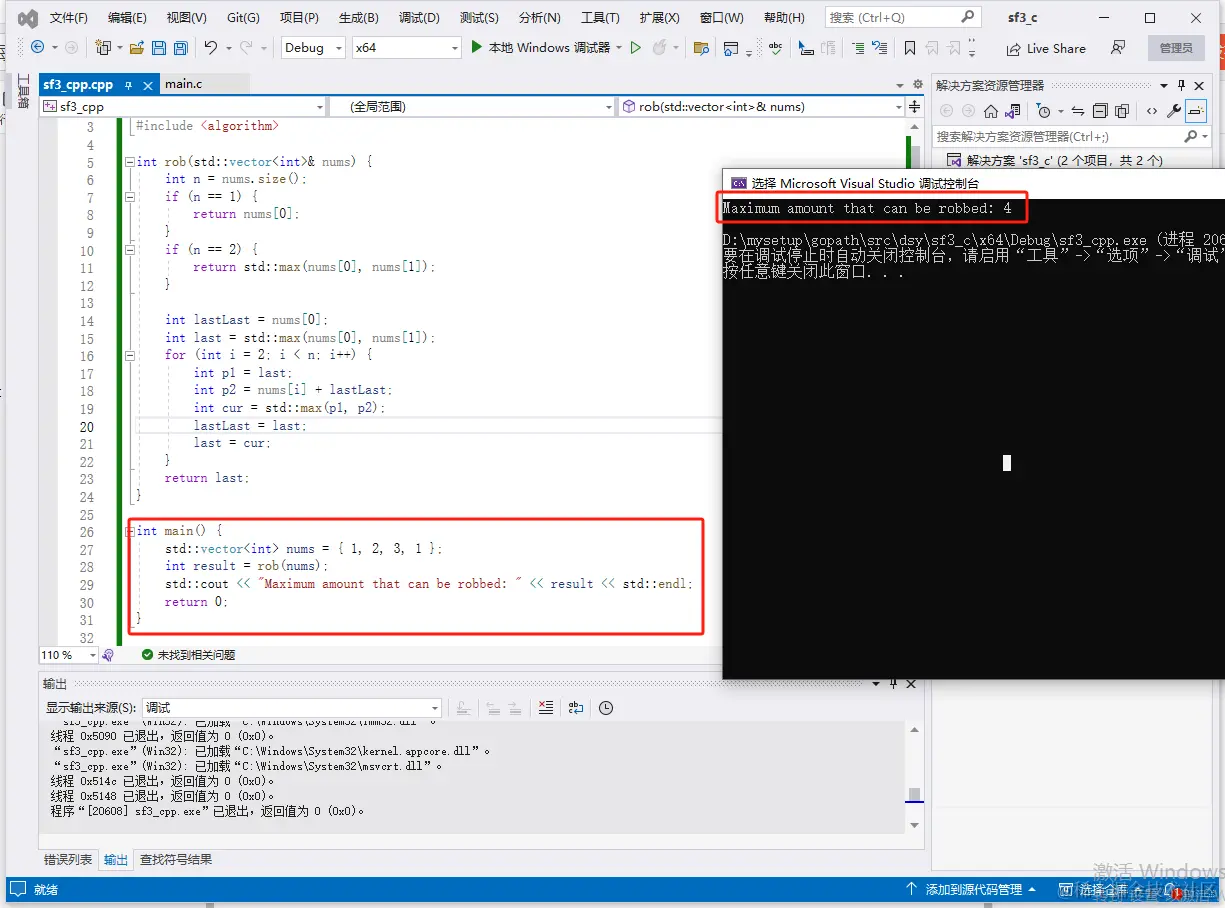The width and height of the screenshot is (1225, 908).
Task: Sync with active document in Solution Explorer
Action: point(1077,111)
